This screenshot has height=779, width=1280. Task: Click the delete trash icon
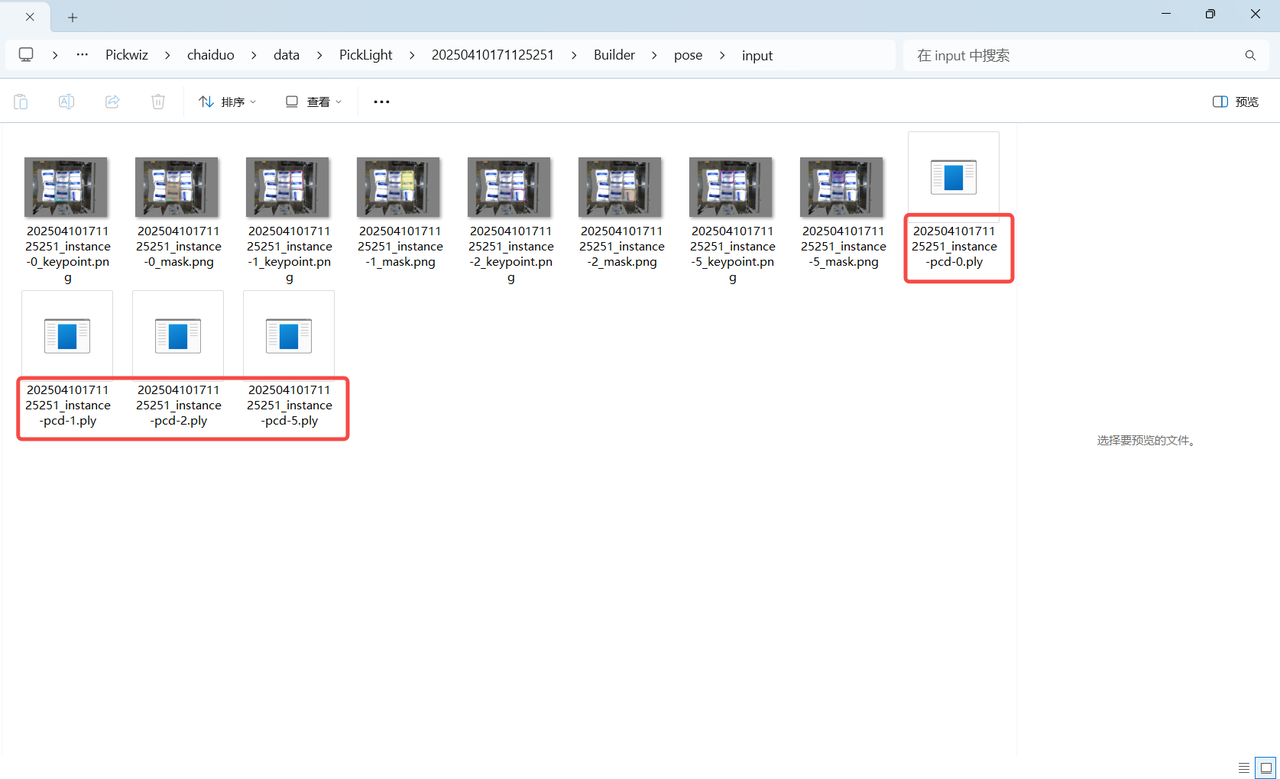pos(158,102)
